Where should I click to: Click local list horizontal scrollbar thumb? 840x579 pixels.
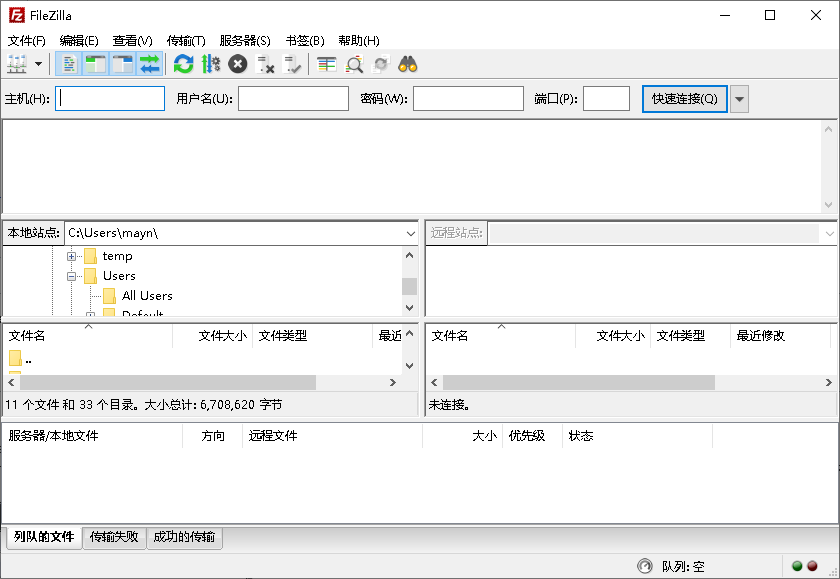pyautogui.click(x=168, y=382)
